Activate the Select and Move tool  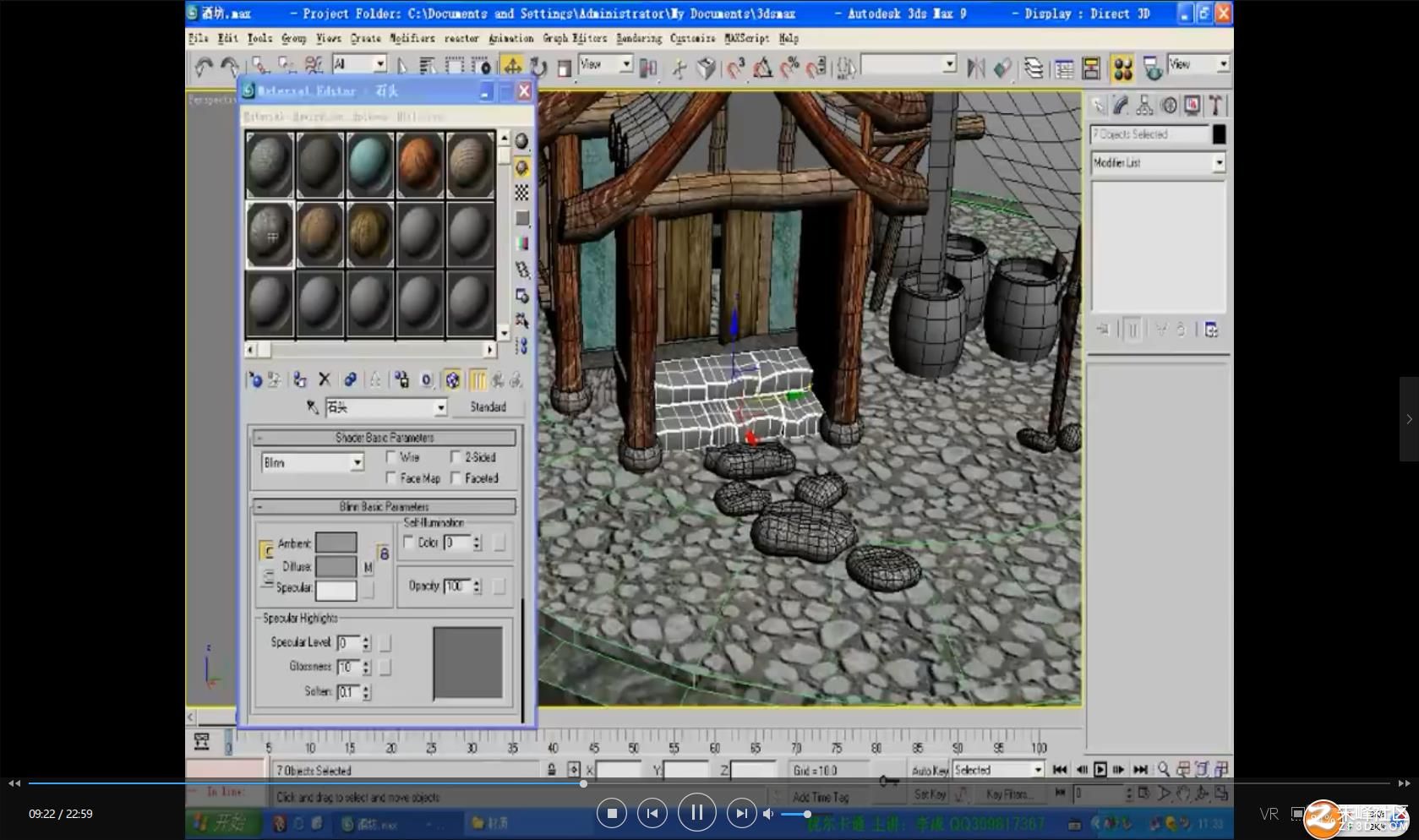[512, 67]
